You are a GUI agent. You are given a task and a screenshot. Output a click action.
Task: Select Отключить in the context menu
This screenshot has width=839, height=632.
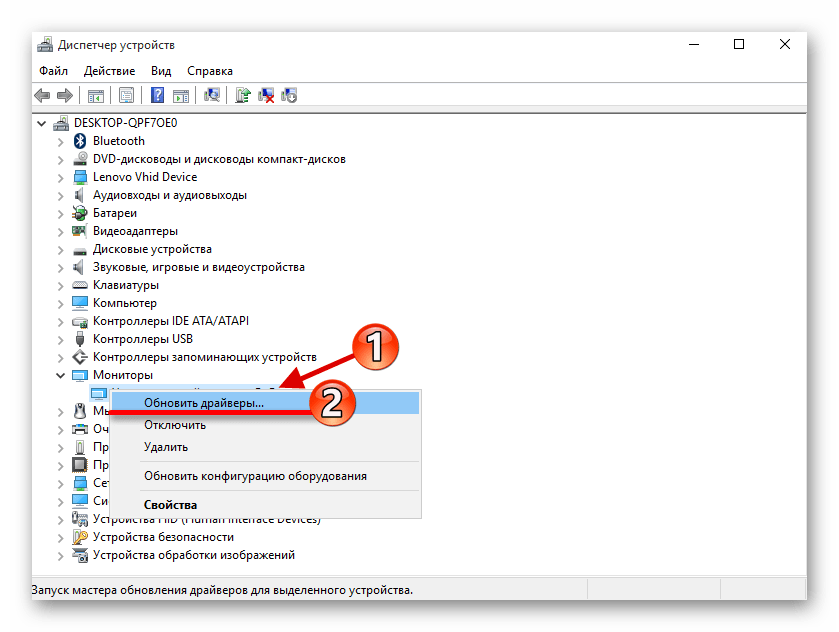click(175, 425)
